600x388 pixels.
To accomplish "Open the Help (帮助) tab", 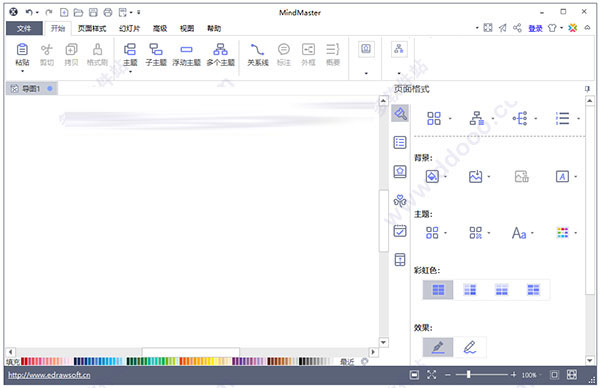I will (214, 28).
